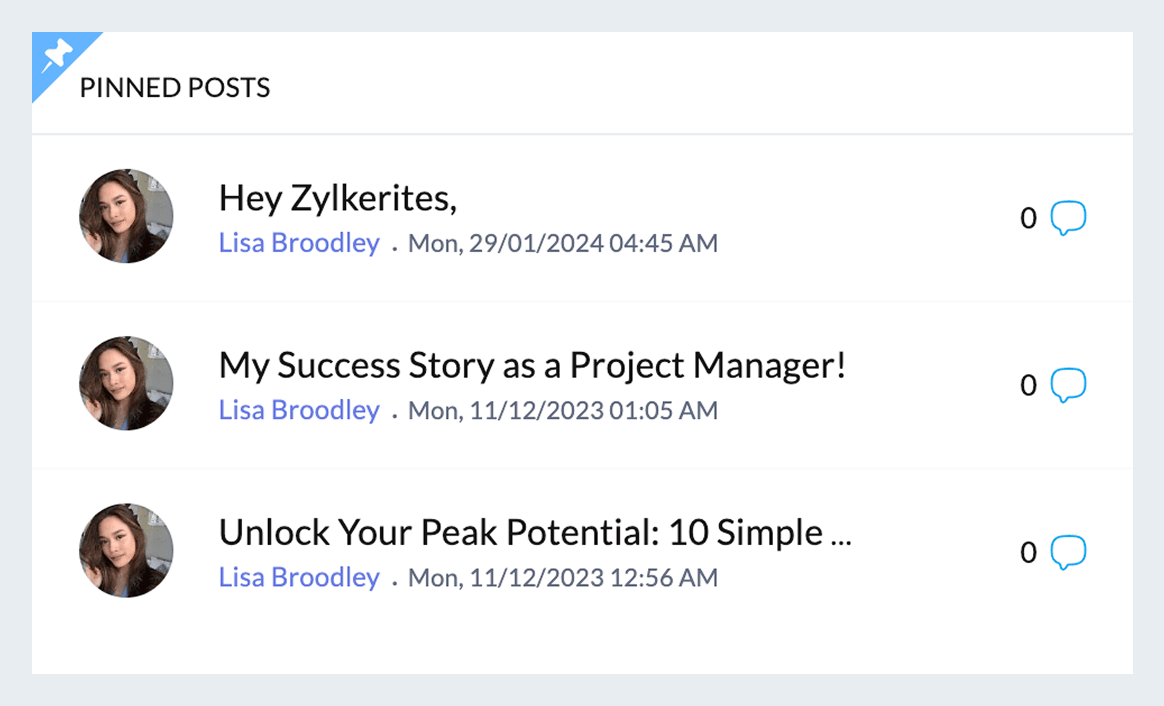
Task: Open My Success Story as a Project Manager
Action: [532, 365]
